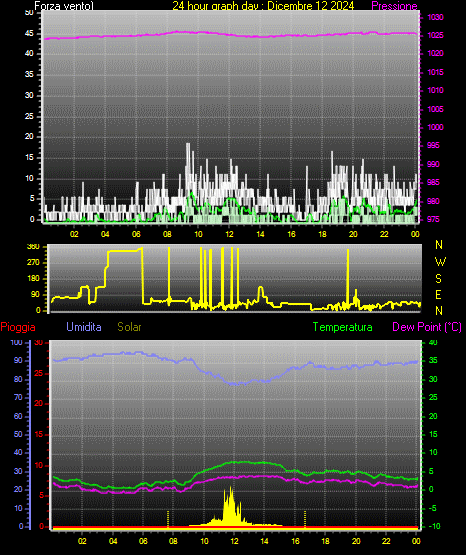
Task: Click the Pressione legend label
Action: 394,6
